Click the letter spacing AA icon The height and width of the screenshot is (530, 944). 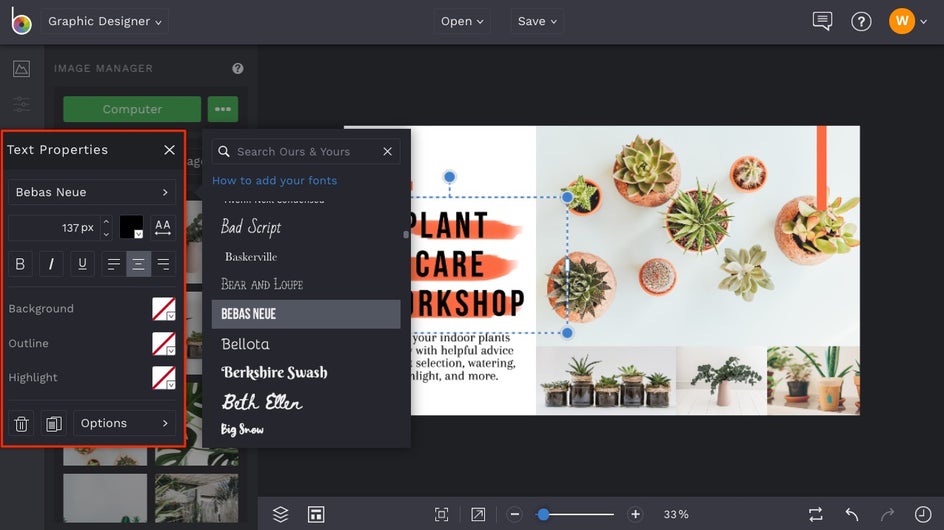(x=163, y=228)
